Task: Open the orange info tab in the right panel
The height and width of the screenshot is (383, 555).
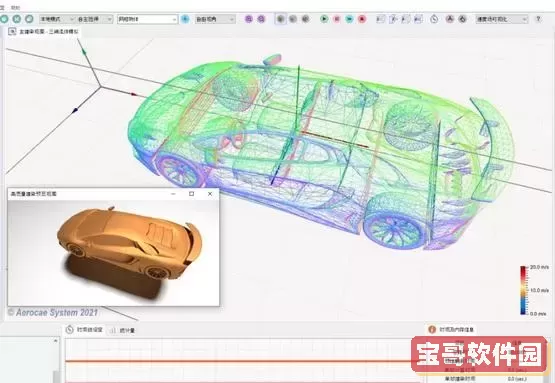Action: tap(451, 329)
